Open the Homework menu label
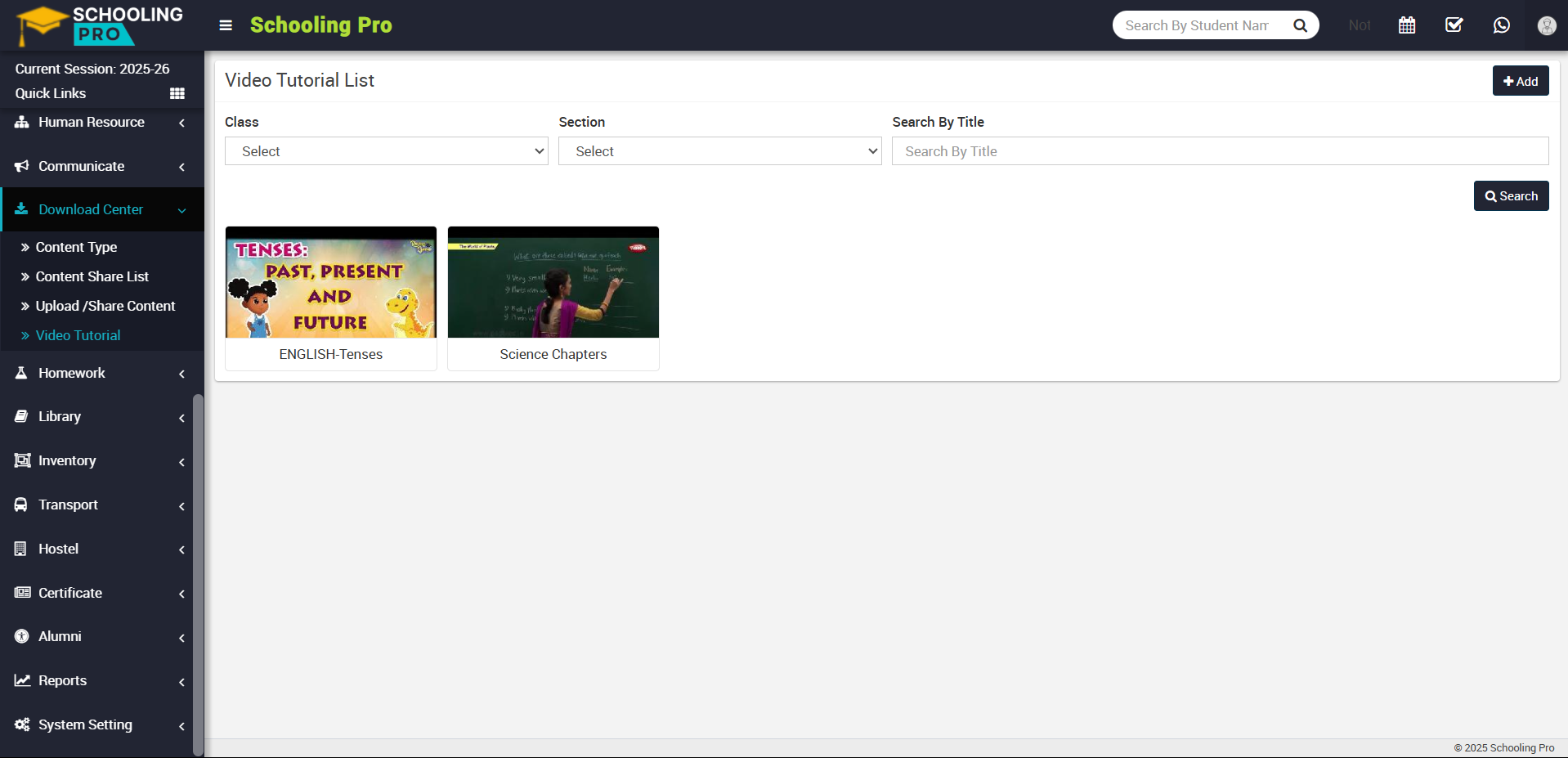The width and height of the screenshot is (1568, 758). (72, 373)
